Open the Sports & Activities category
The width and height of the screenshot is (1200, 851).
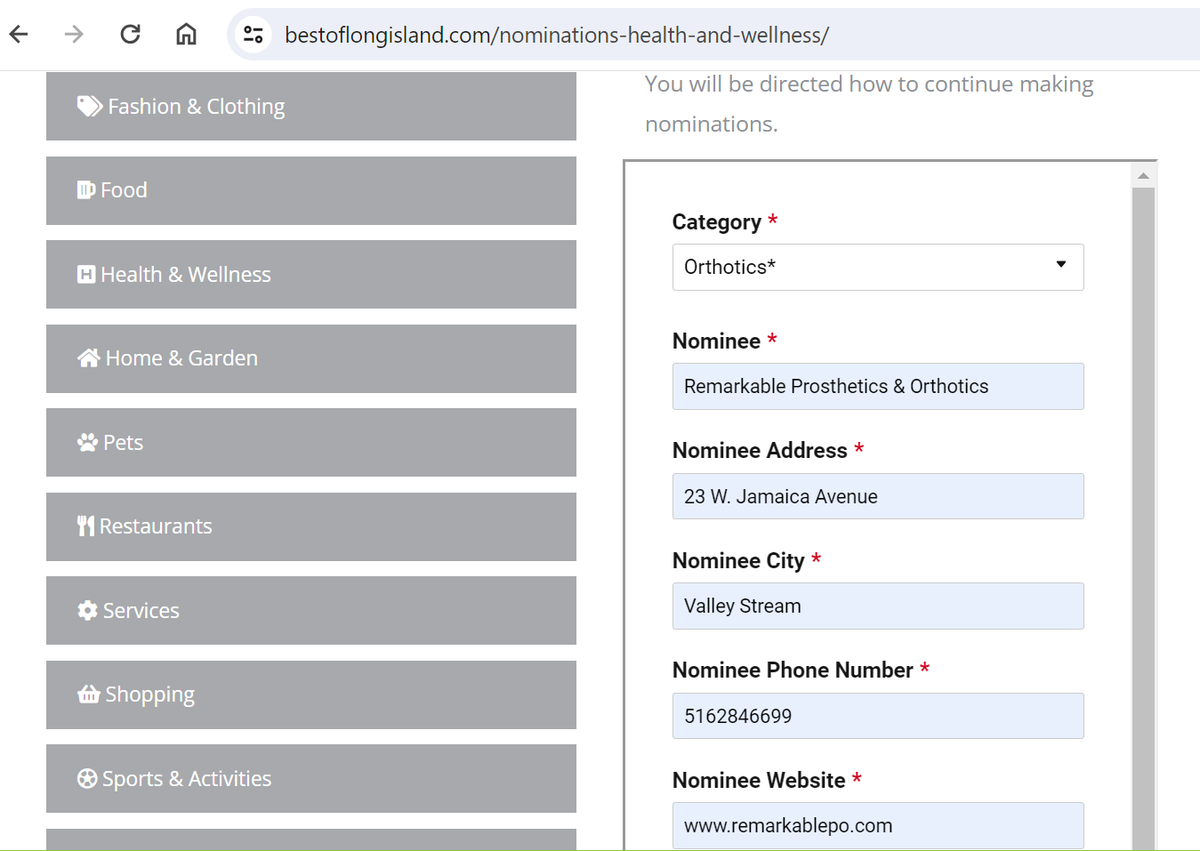click(311, 778)
